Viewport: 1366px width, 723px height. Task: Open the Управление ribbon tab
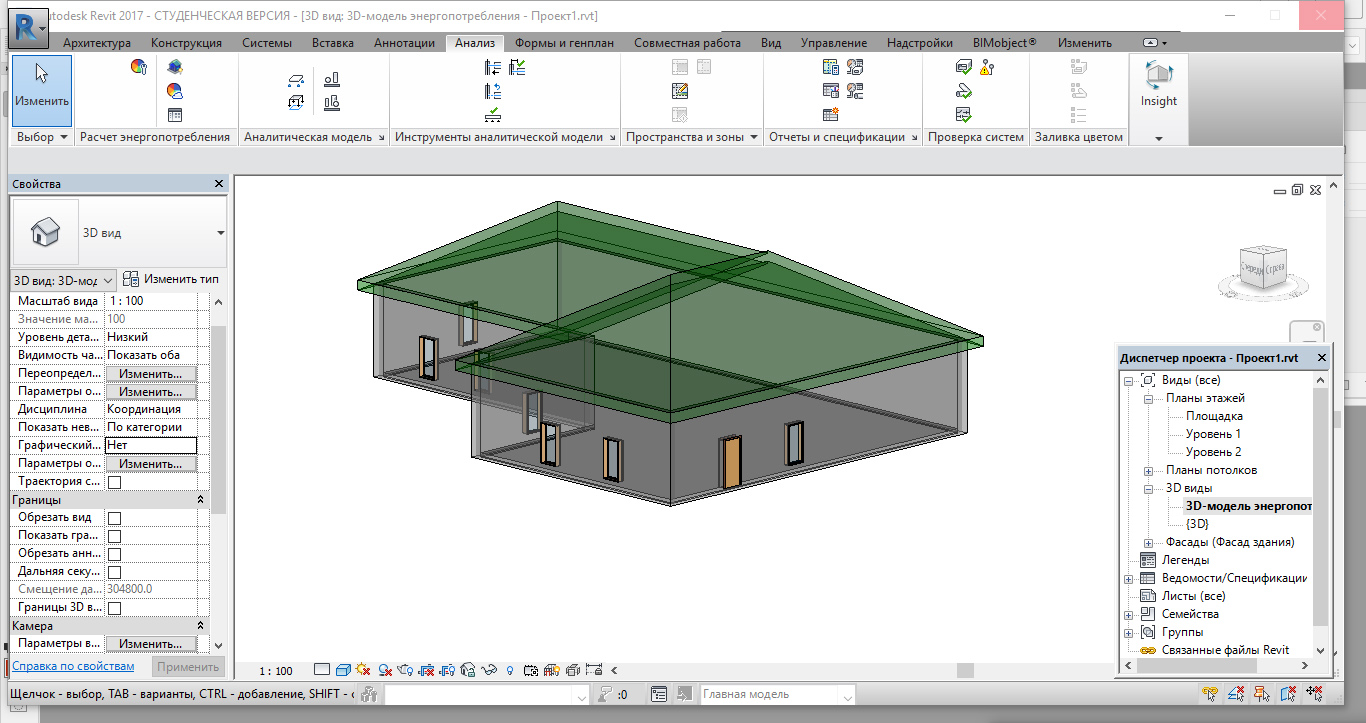pos(833,43)
